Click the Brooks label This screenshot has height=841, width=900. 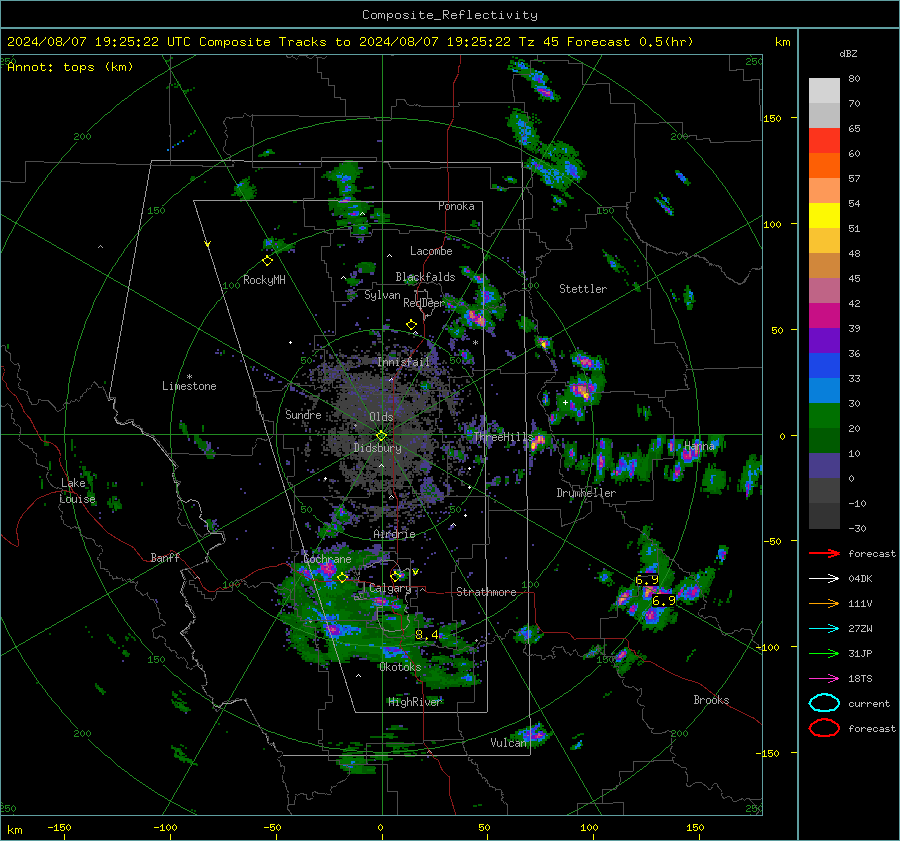[711, 700]
